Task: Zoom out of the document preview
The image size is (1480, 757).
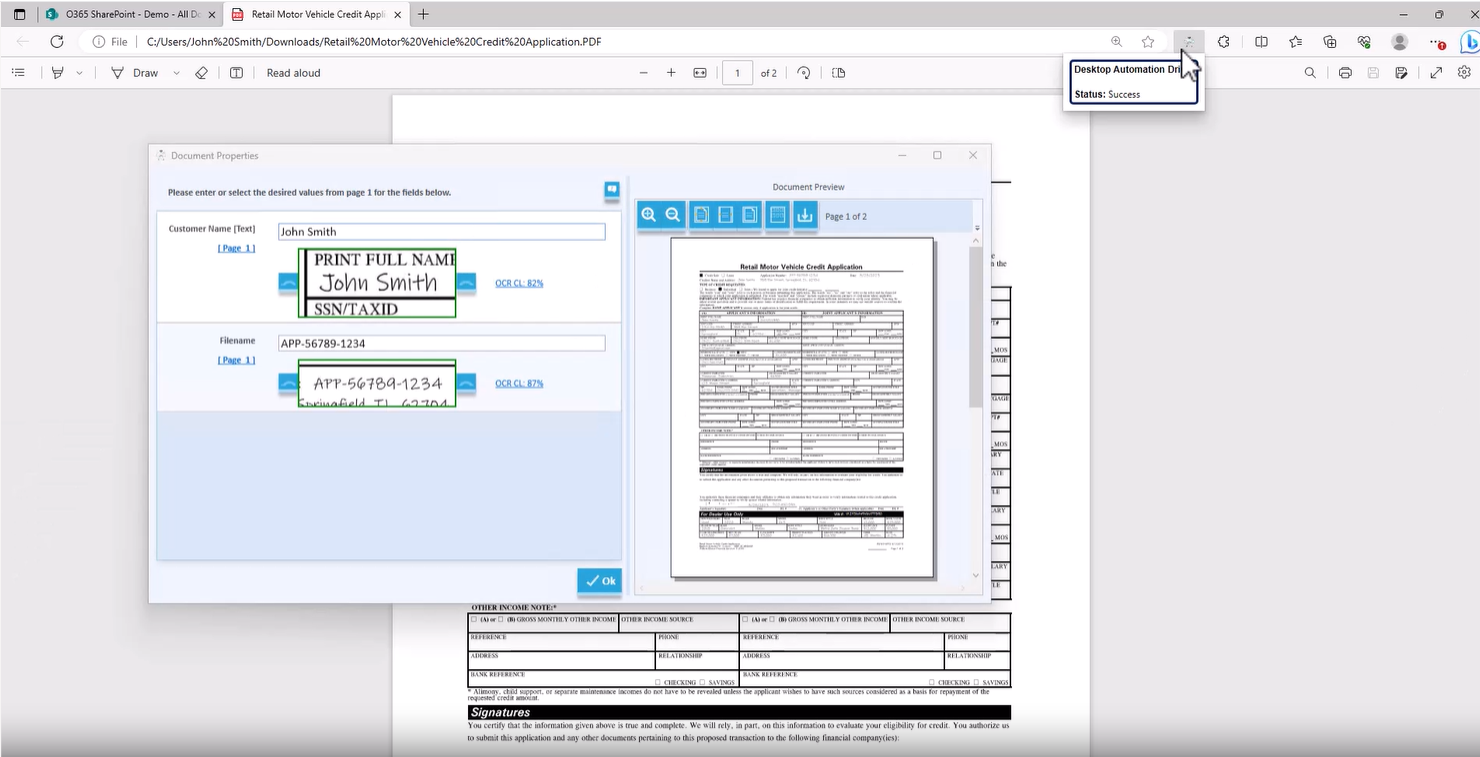Action: click(x=672, y=214)
